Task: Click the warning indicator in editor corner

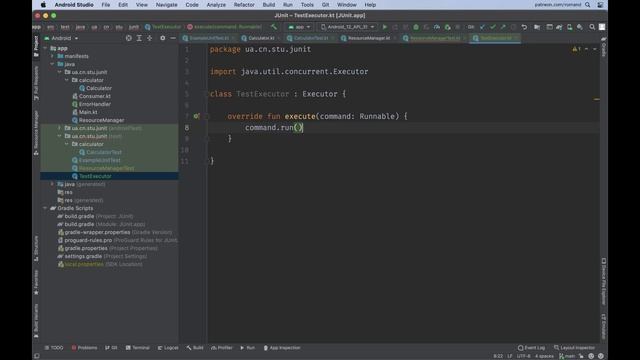Action: tap(577, 49)
